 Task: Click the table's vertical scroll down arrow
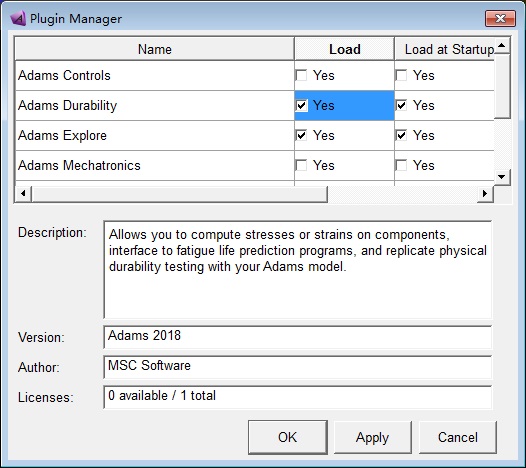tap(502, 177)
